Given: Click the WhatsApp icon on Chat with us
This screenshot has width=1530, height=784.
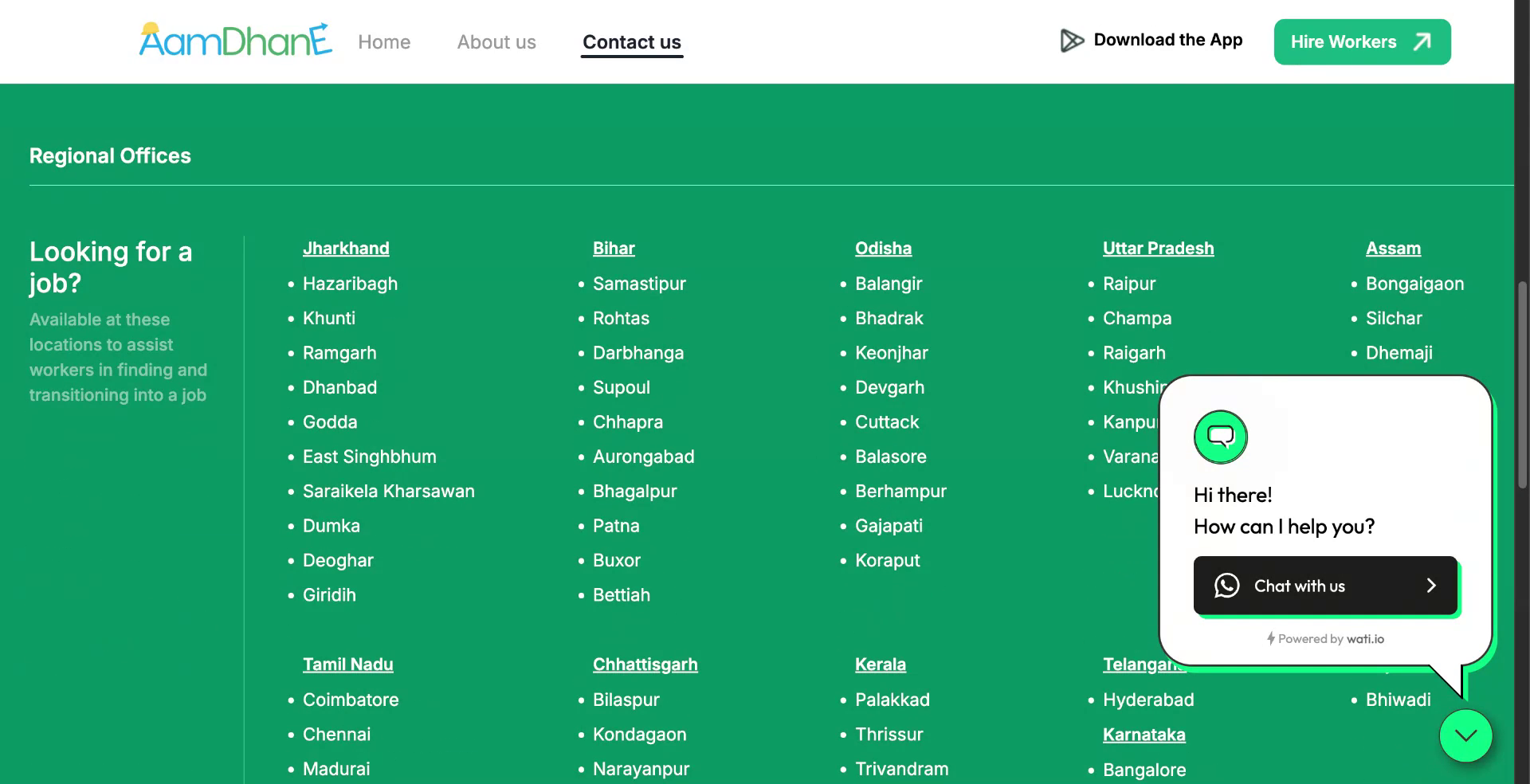Looking at the screenshot, I should click(1226, 586).
